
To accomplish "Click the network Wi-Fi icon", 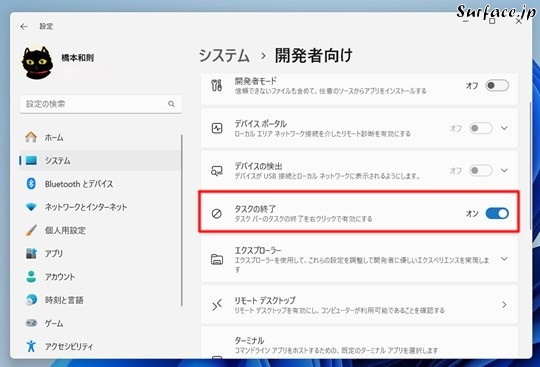I will coord(31,207).
